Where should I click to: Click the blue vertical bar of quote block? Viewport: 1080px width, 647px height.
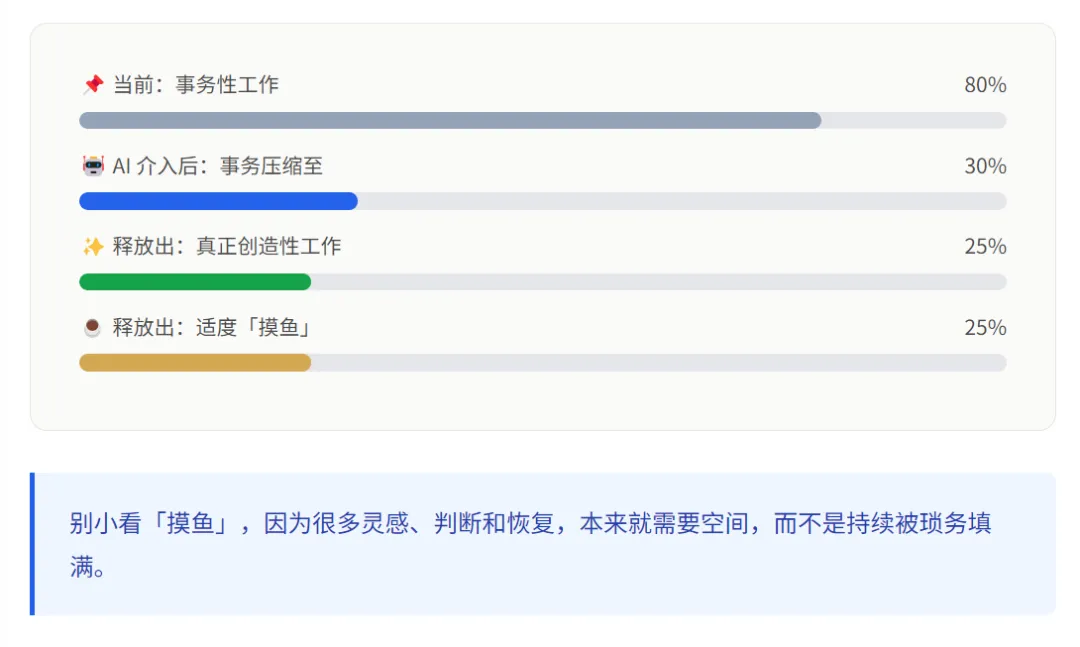point(32,544)
